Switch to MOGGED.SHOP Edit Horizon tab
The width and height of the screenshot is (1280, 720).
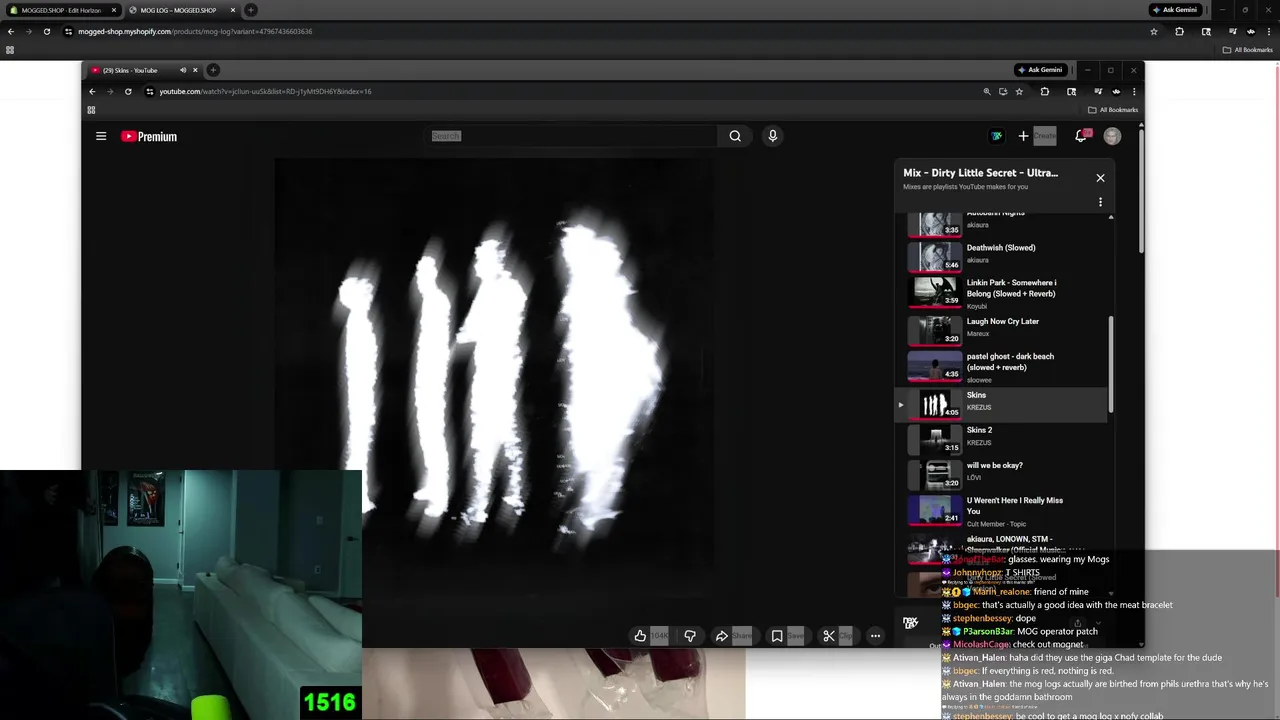(62, 10)
